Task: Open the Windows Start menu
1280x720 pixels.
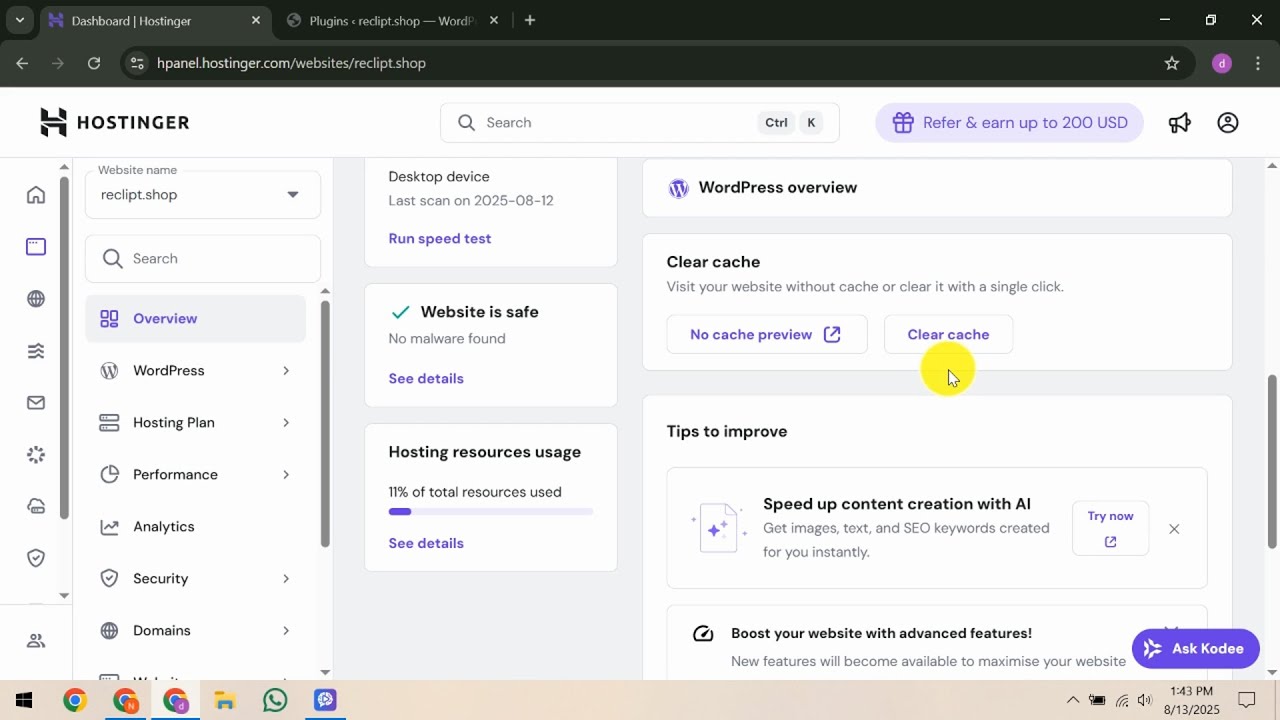Action: [x=24, y=700]
